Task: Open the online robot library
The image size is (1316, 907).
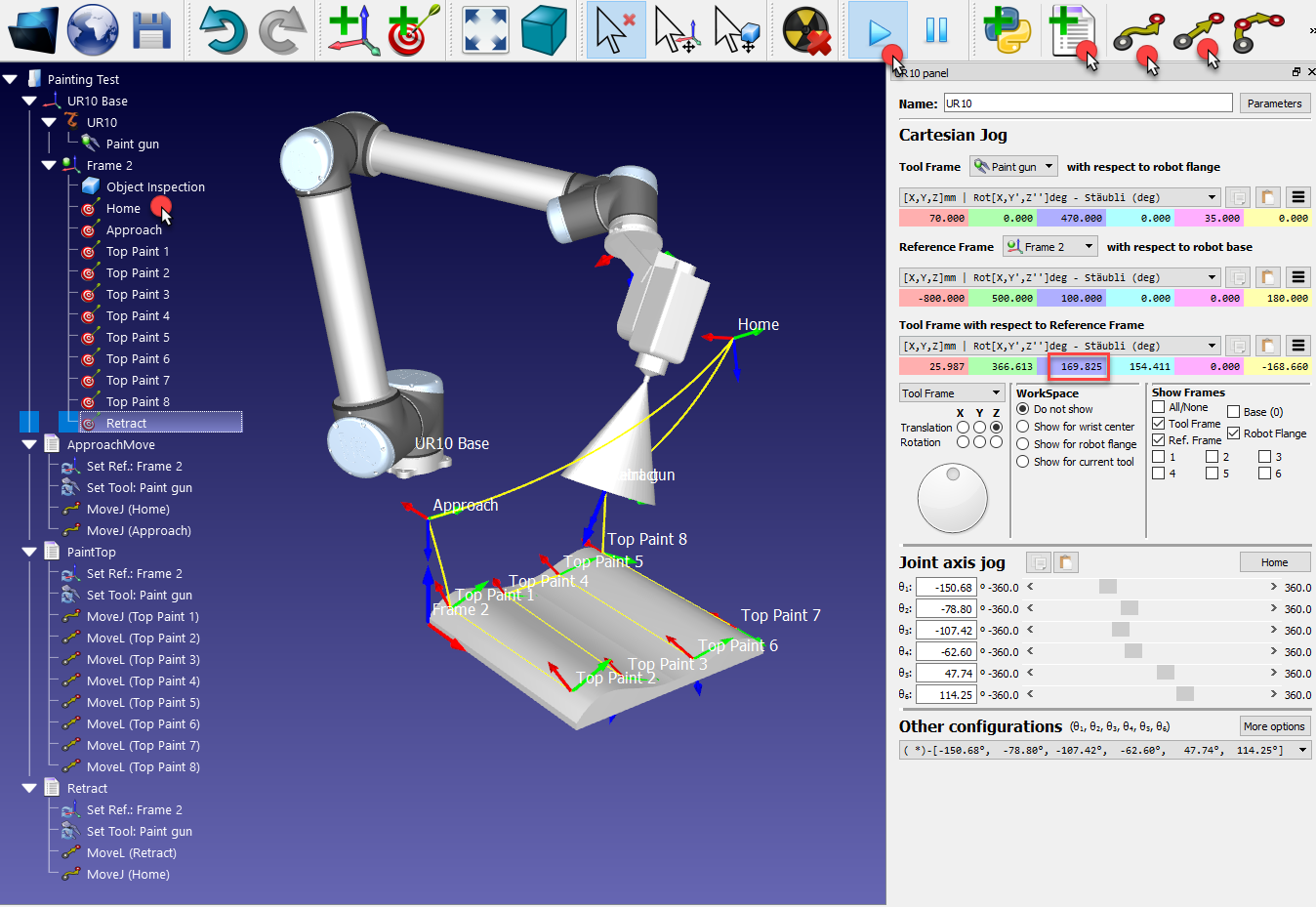Action: pos(91,29)
